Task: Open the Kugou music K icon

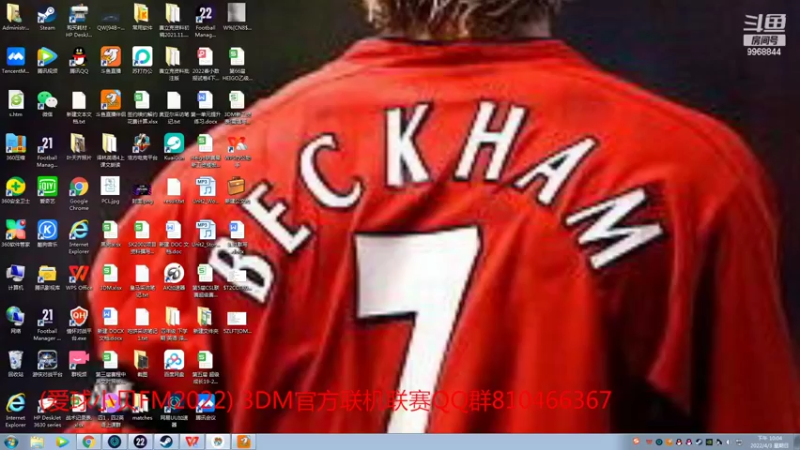Action: tap(47, 234)
